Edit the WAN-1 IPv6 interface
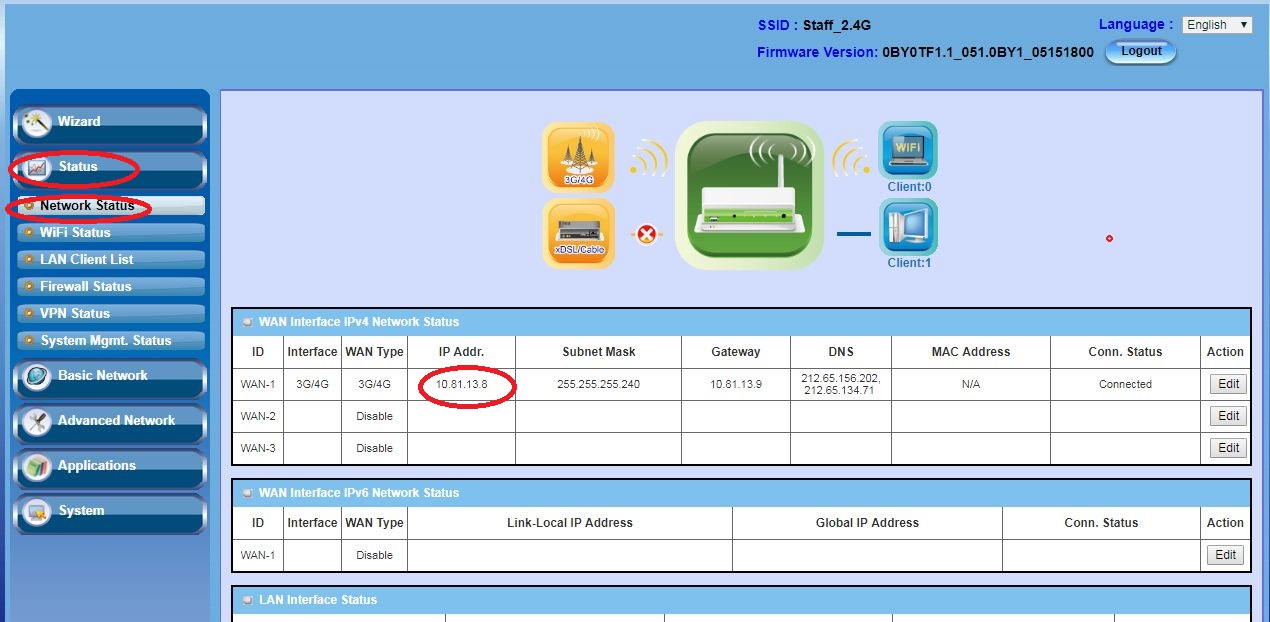 pos(1228,555)
